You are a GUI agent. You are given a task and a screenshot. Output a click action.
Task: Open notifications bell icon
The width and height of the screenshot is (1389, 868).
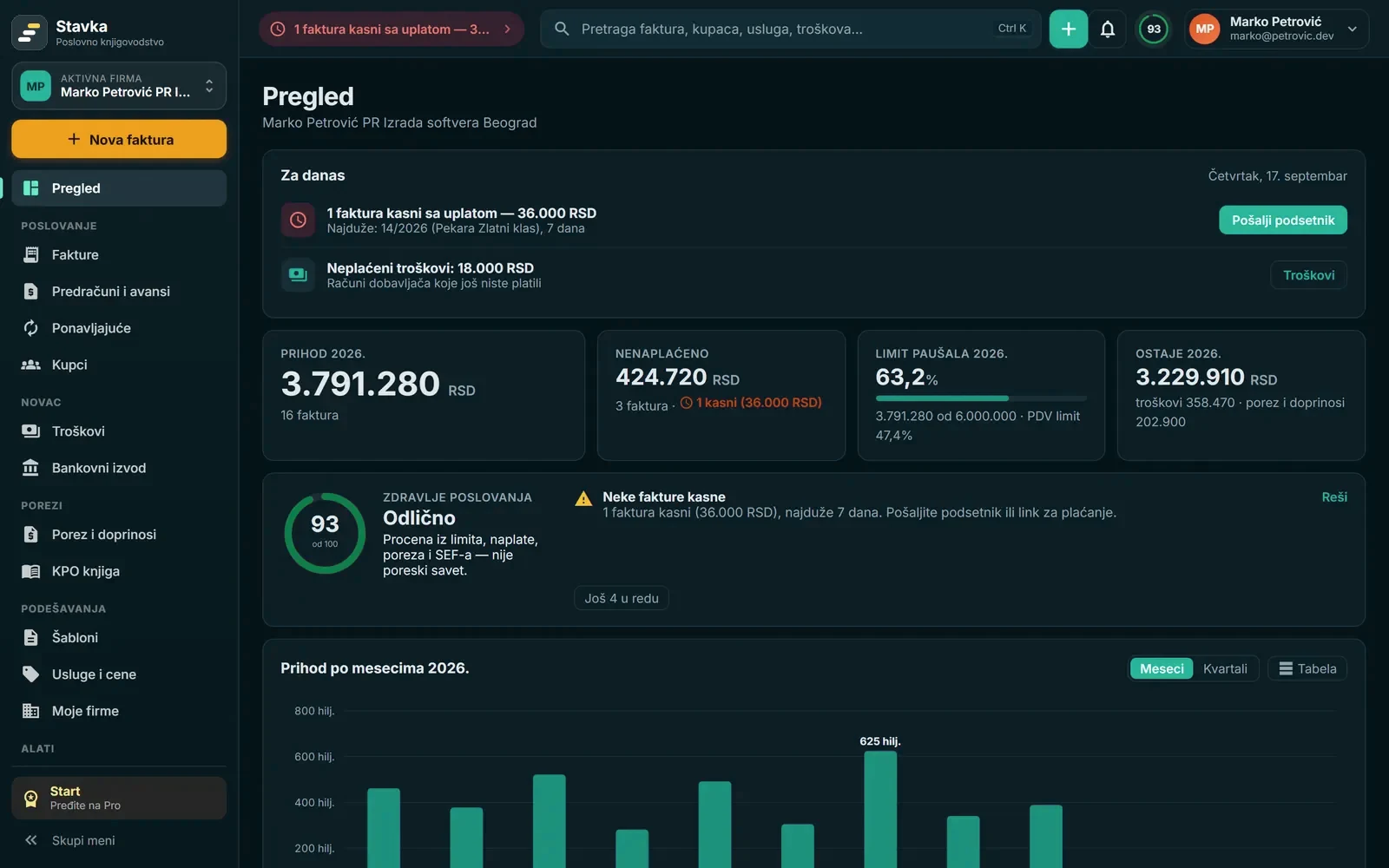point(1108,29)
